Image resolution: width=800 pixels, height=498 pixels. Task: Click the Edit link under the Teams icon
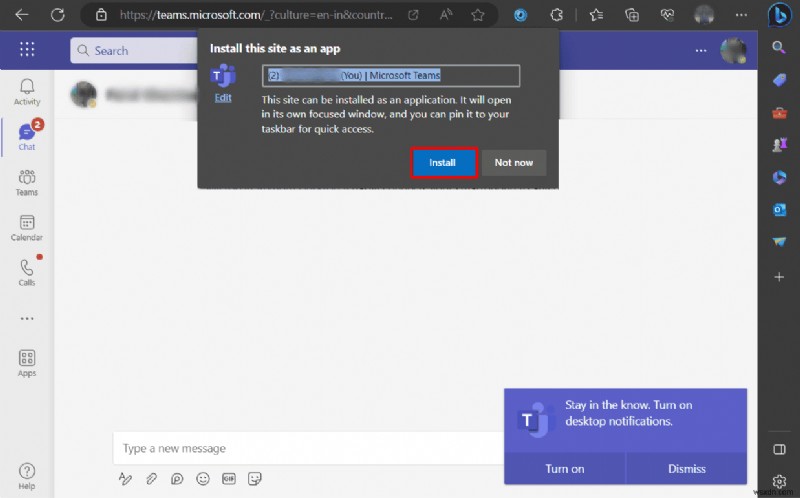click(223, 98)
